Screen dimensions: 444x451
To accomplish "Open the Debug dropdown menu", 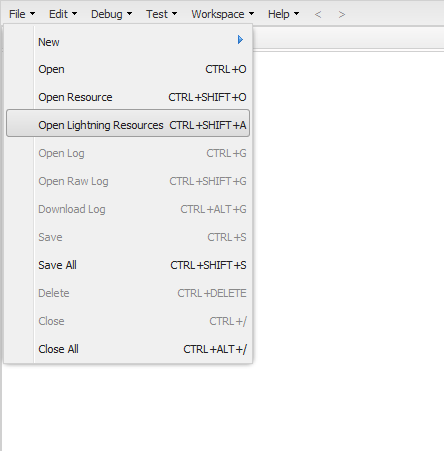I will 111,14.
